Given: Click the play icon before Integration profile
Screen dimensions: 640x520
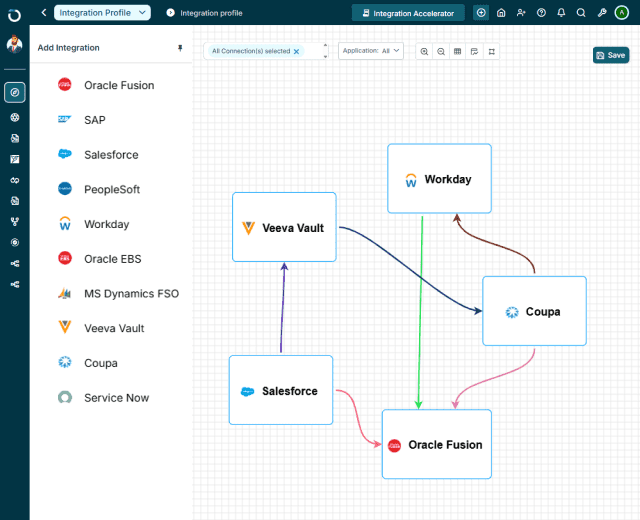Looking at the screenshot, I should pyautogui.click(x=171, y=13).
